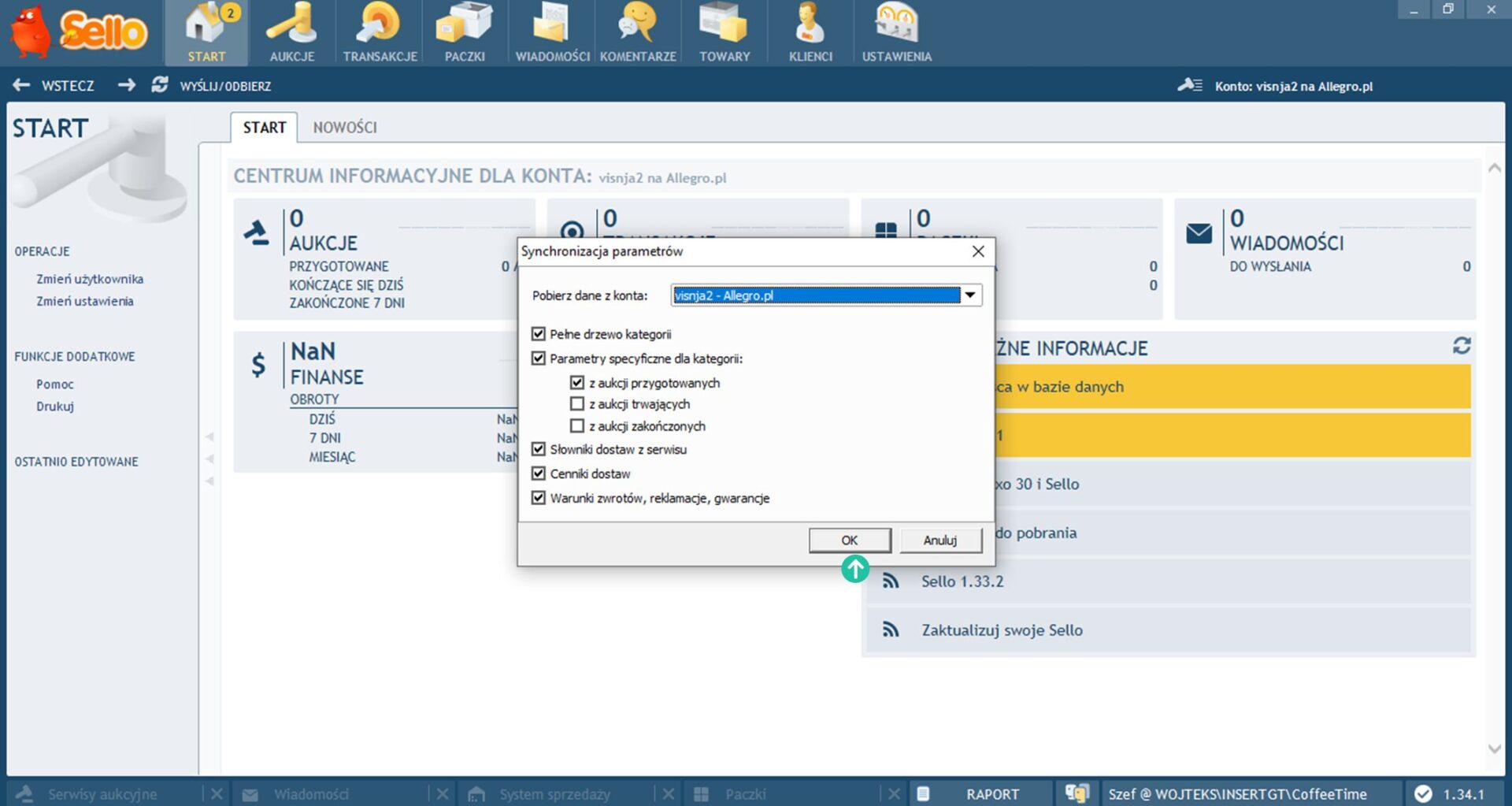
Task: Click the envelope icon on WIADOMOŚCI card
Action: 1199,233
